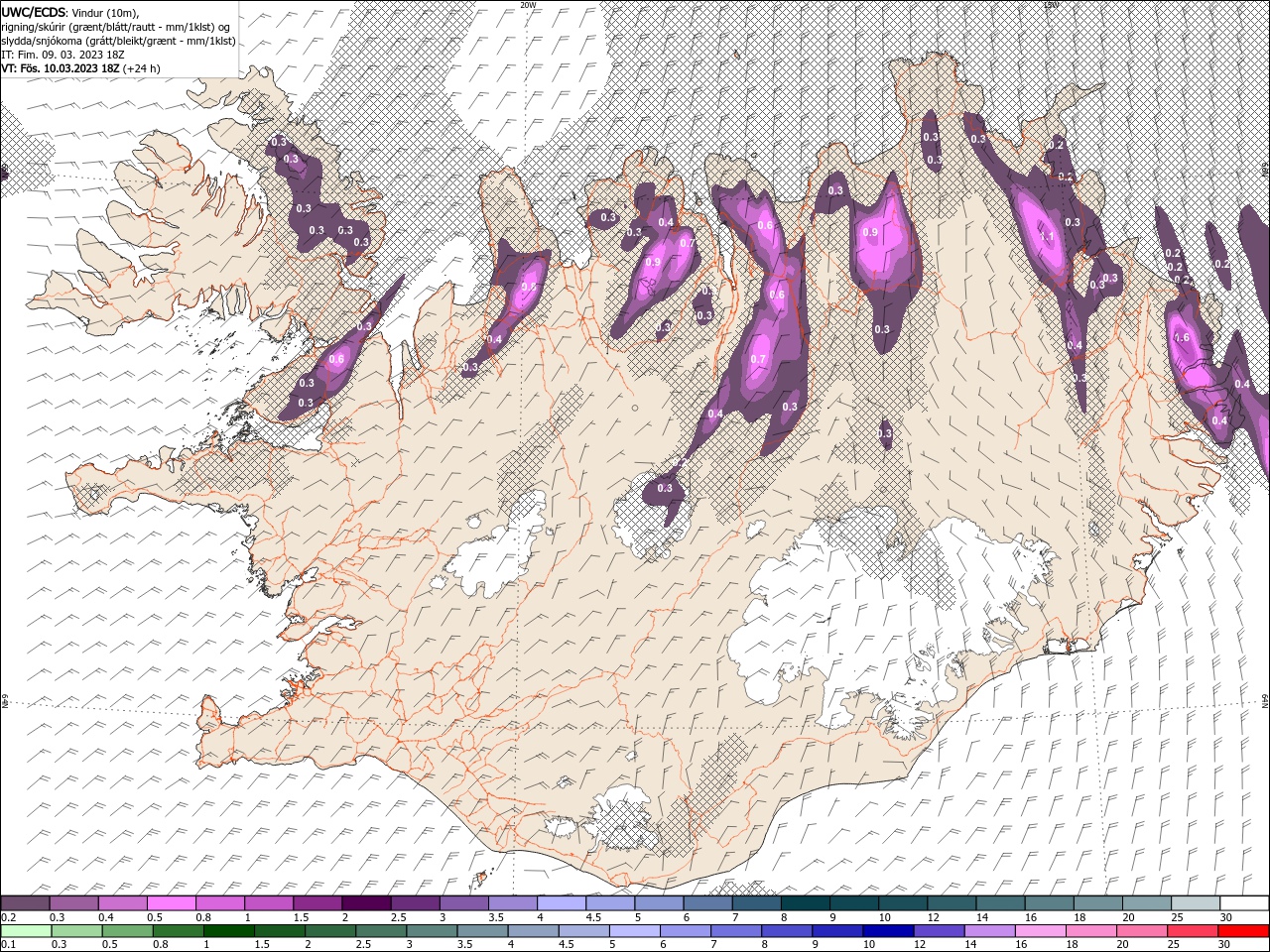The image size is (1270, 952).
Task: Select the '0.4' tick label of the snow legend
Action: pyautogui.click(x=106, y=917)
